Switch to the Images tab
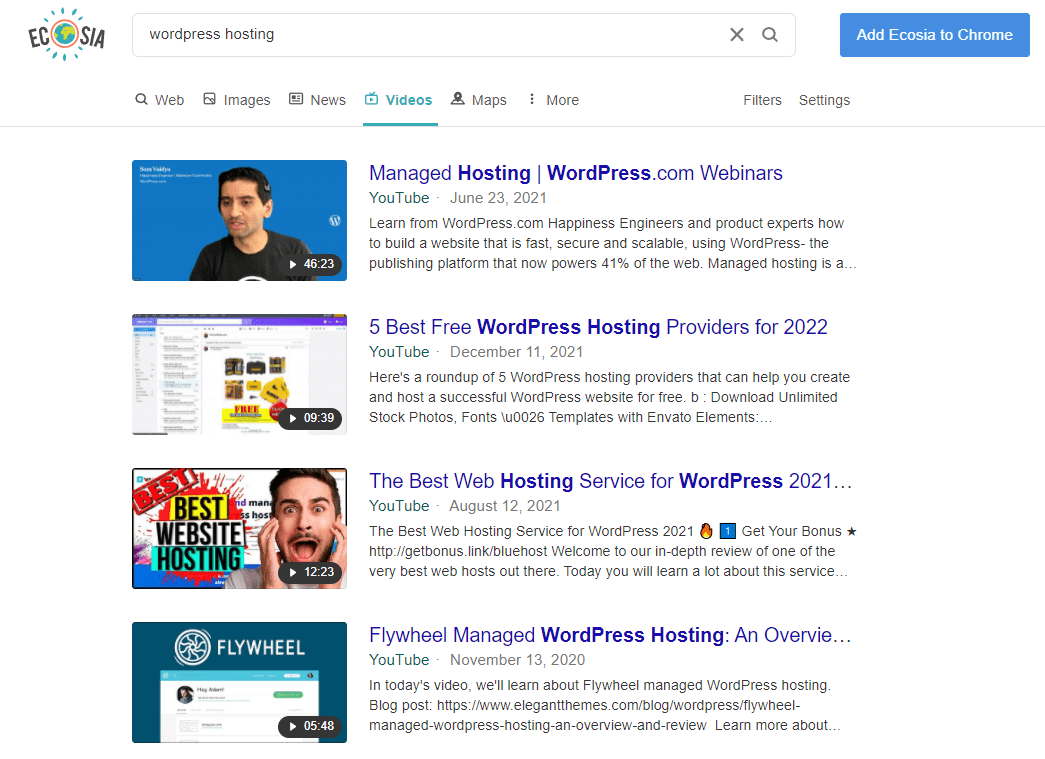The width and height of the screenshot is (1045, 759). (x=237, y=100)
